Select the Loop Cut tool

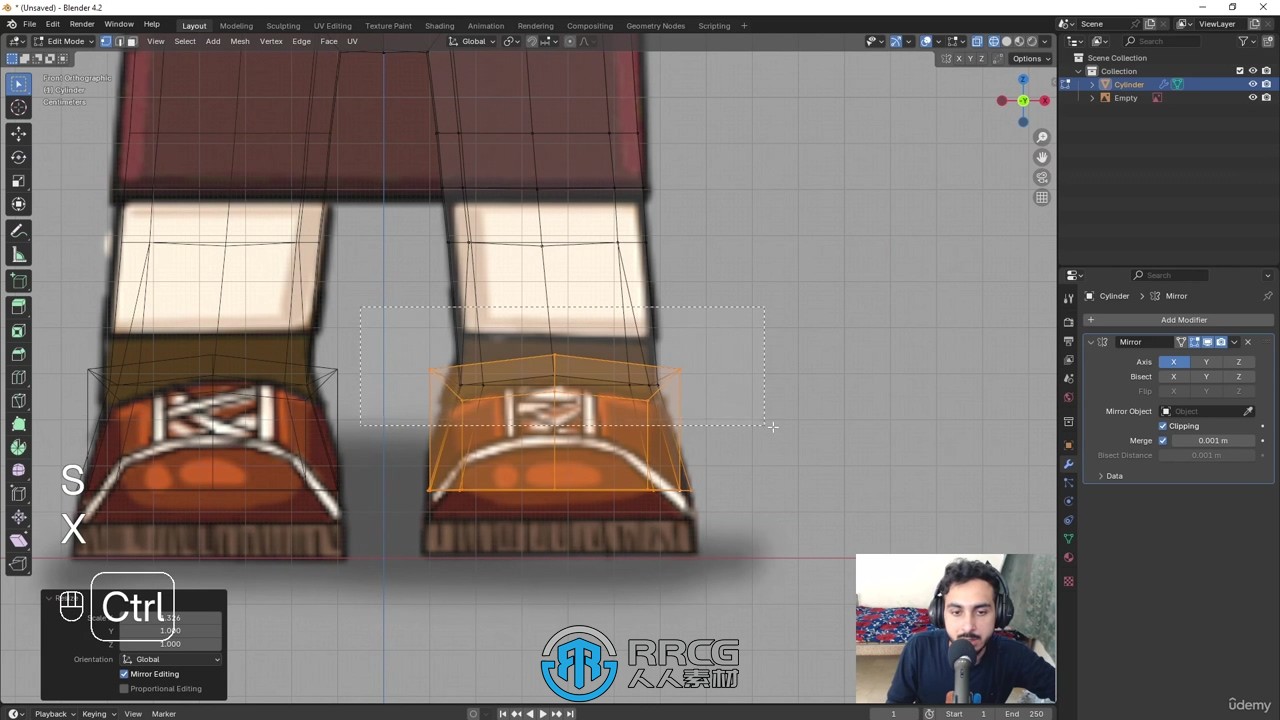18,378
